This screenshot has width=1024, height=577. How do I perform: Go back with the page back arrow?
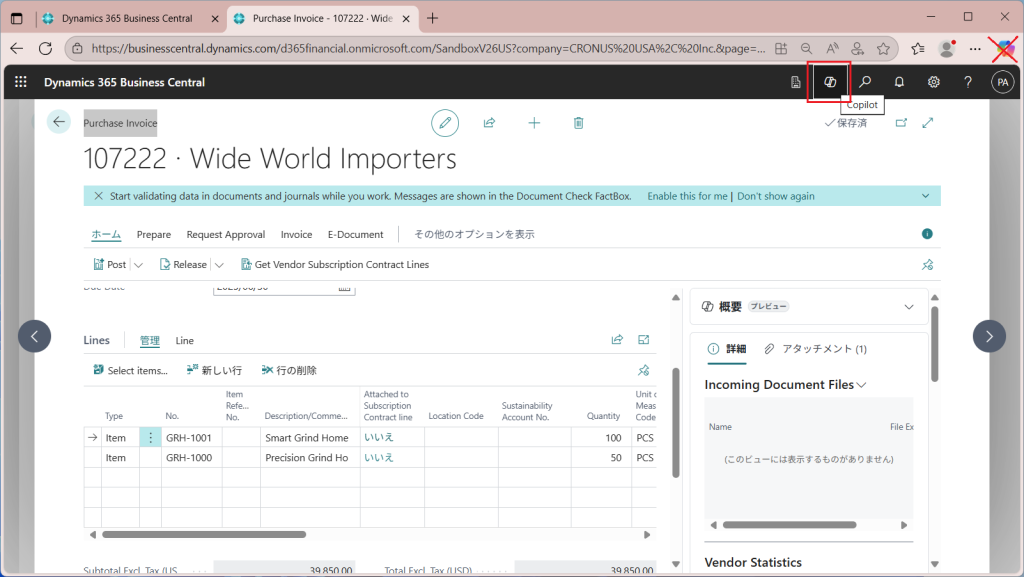click(x=59, y=121)
